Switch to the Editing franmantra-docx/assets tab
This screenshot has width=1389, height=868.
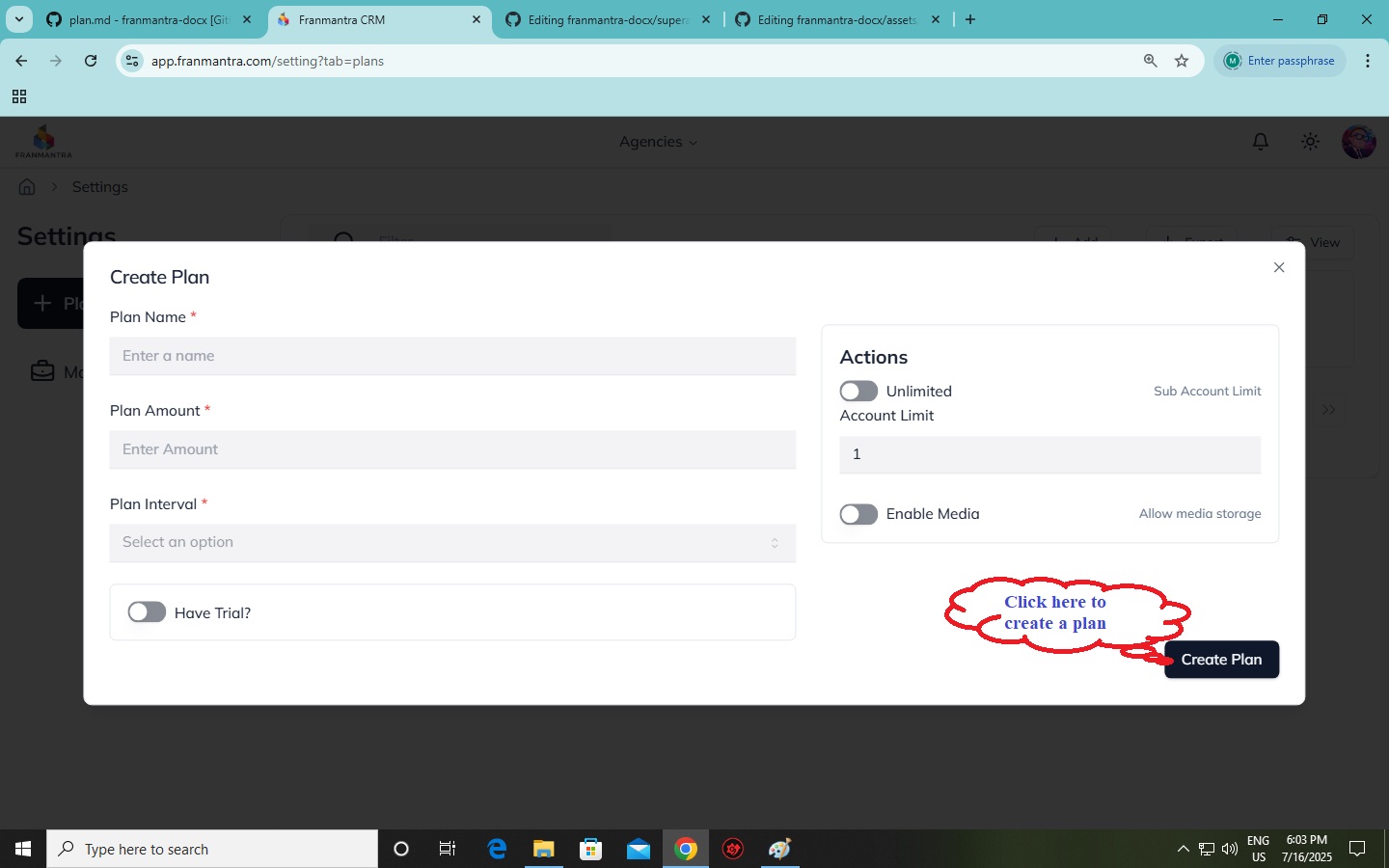(835, 19)
